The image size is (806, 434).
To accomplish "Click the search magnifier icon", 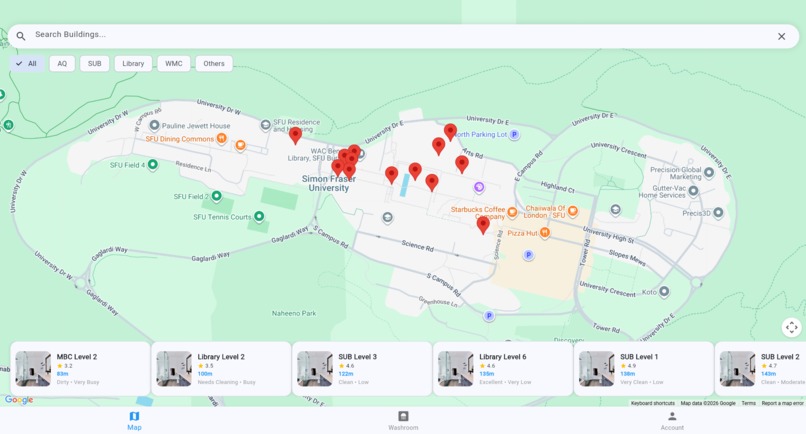I will pos(21,36).
